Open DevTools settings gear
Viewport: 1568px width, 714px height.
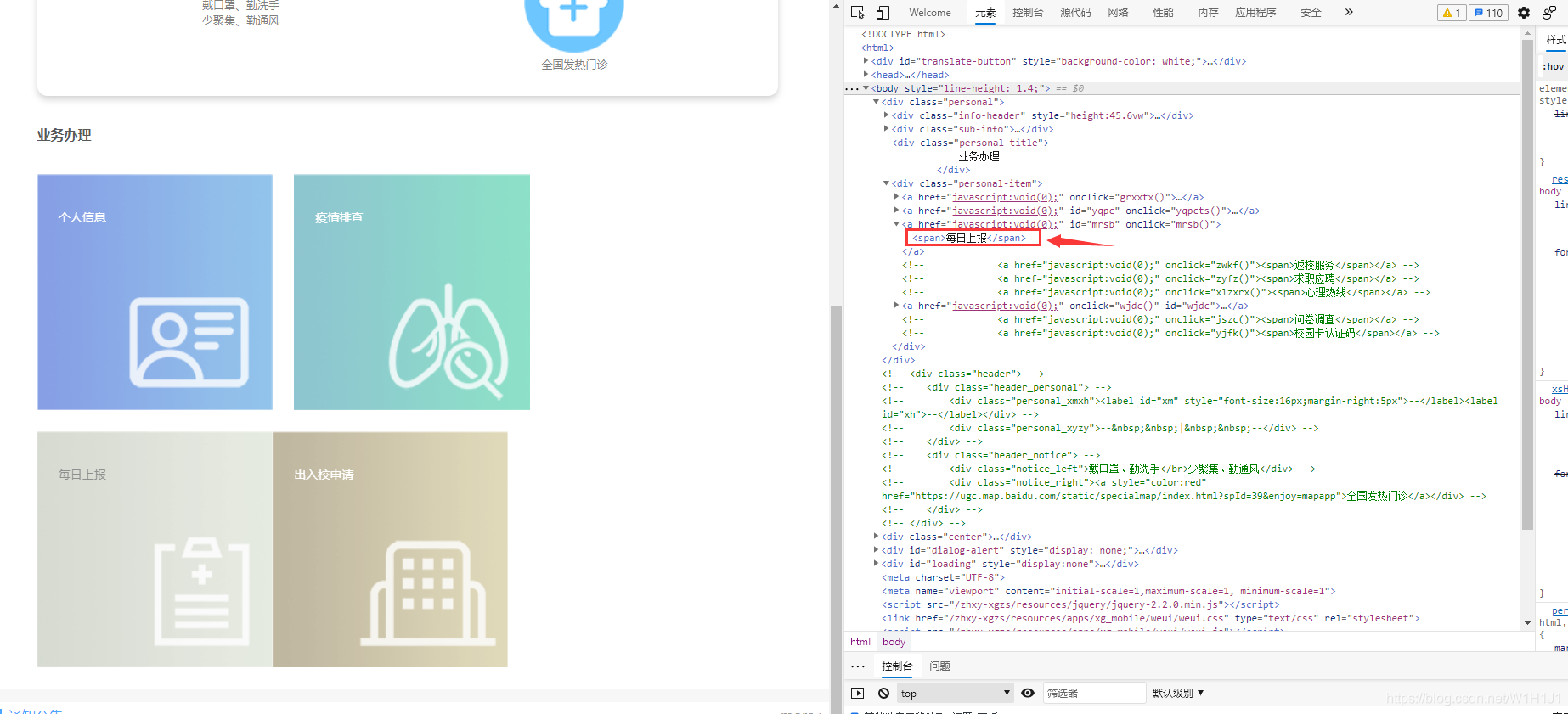[1524, 13]
